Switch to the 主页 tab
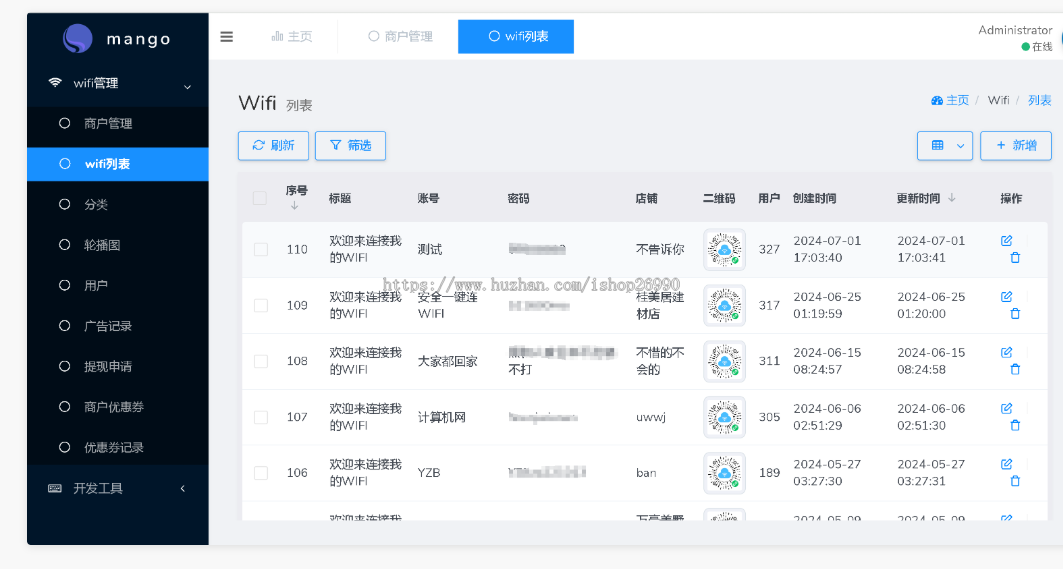The width and height of the screenshot is (1063, 569). tap(292, 37)
